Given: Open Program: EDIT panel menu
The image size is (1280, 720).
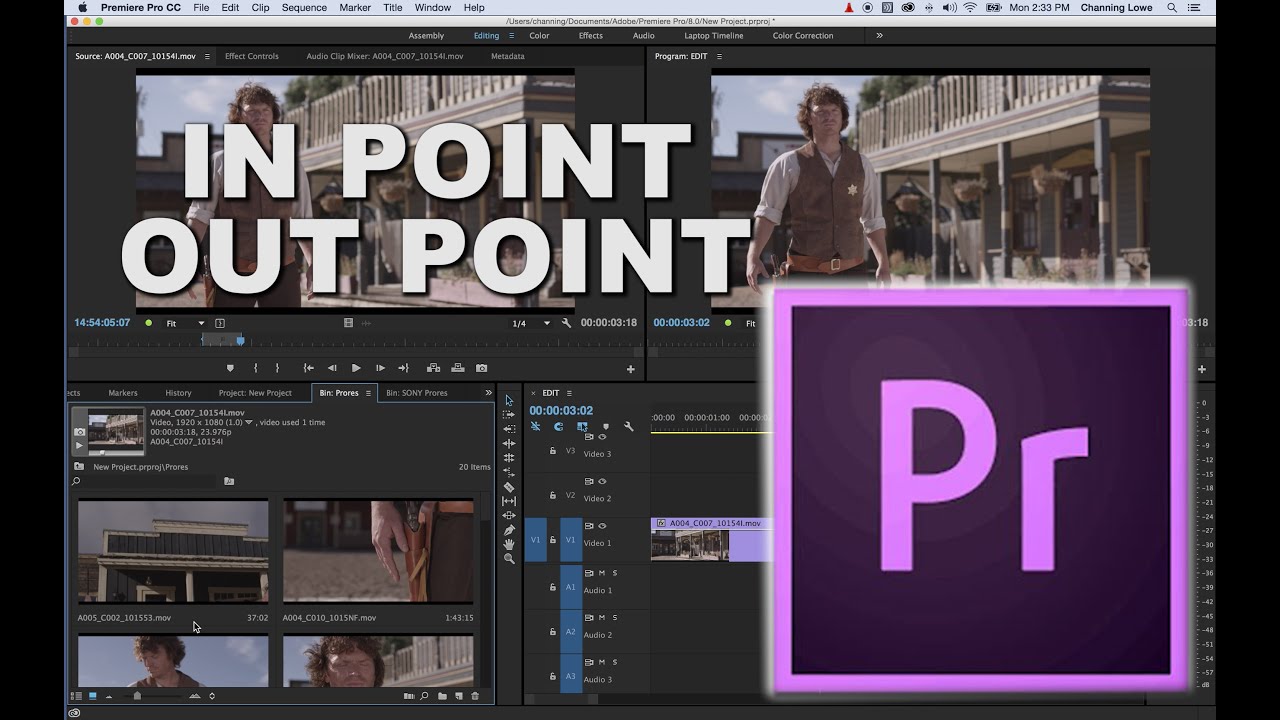Looking at the screenshot, I should 719,56.
